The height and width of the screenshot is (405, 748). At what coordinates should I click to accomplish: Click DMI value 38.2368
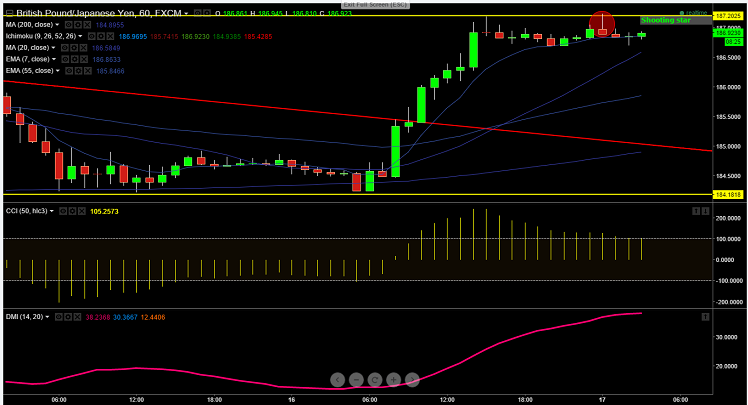click(x=98, y=317)
